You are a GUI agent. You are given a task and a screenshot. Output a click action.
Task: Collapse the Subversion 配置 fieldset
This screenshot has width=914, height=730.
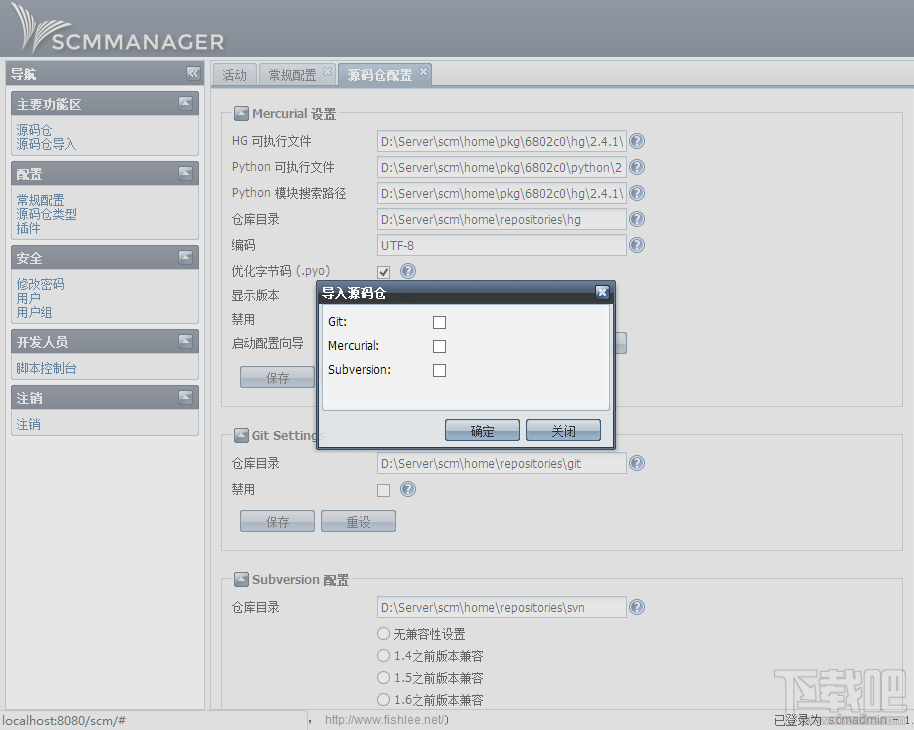pos(241,579)
